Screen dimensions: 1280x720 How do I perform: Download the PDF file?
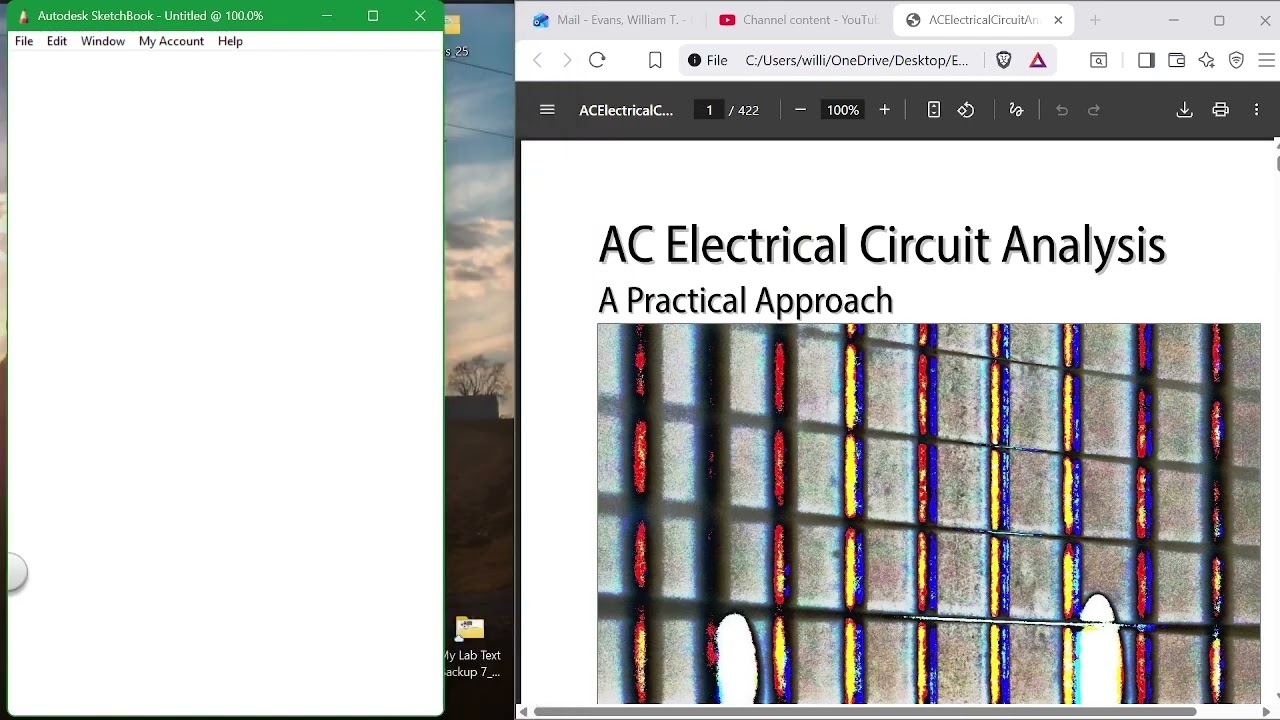tap(1184, 110)
